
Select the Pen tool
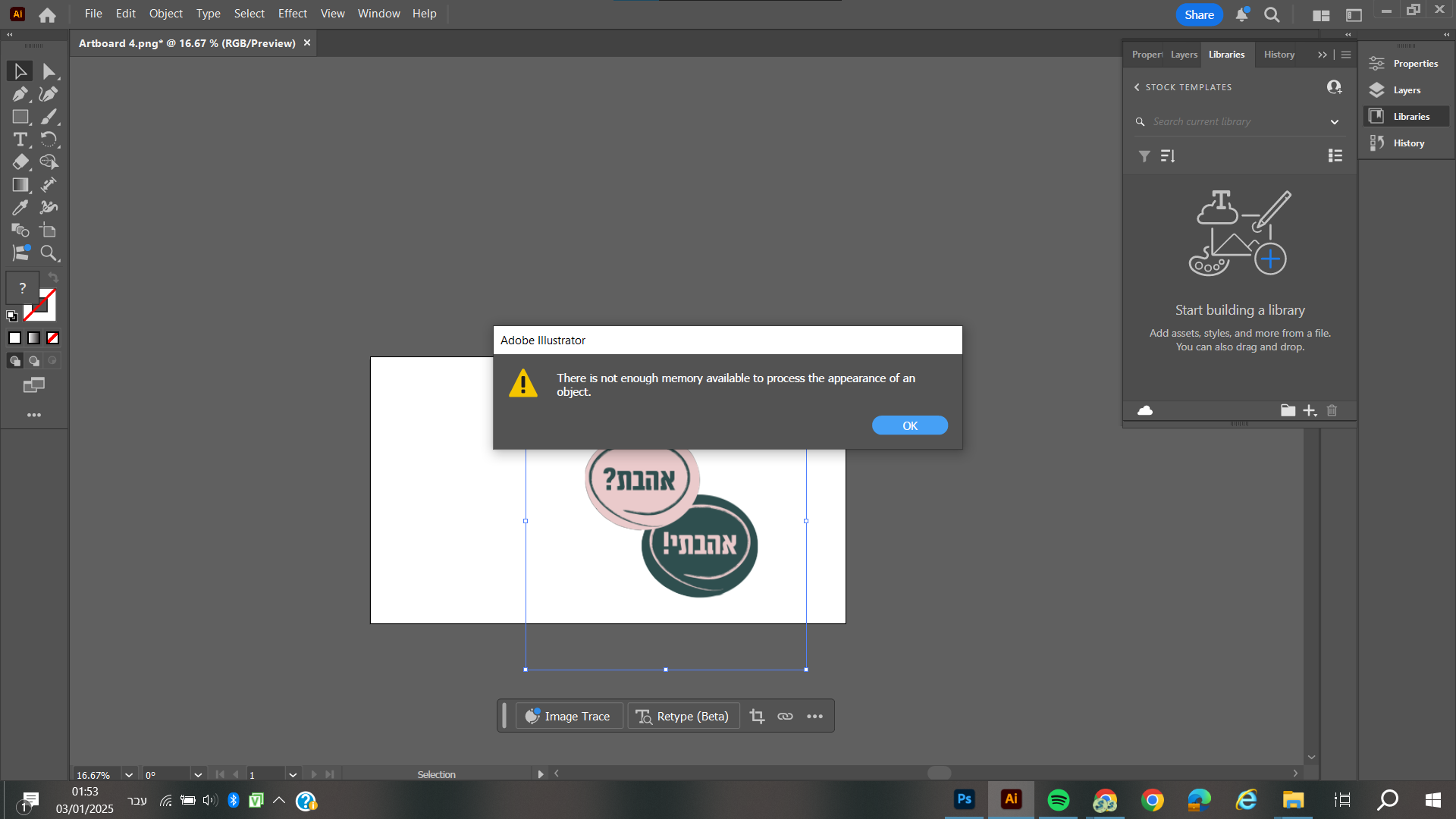pos(20,94)
